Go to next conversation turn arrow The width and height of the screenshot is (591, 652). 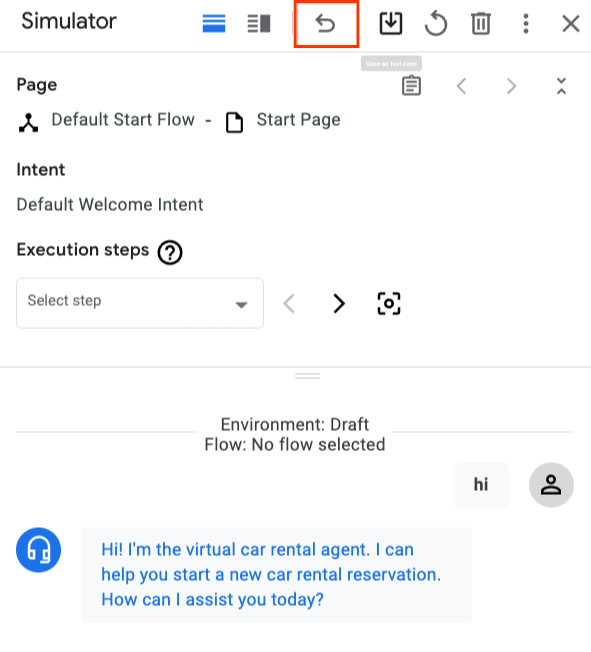coord(511,86)
